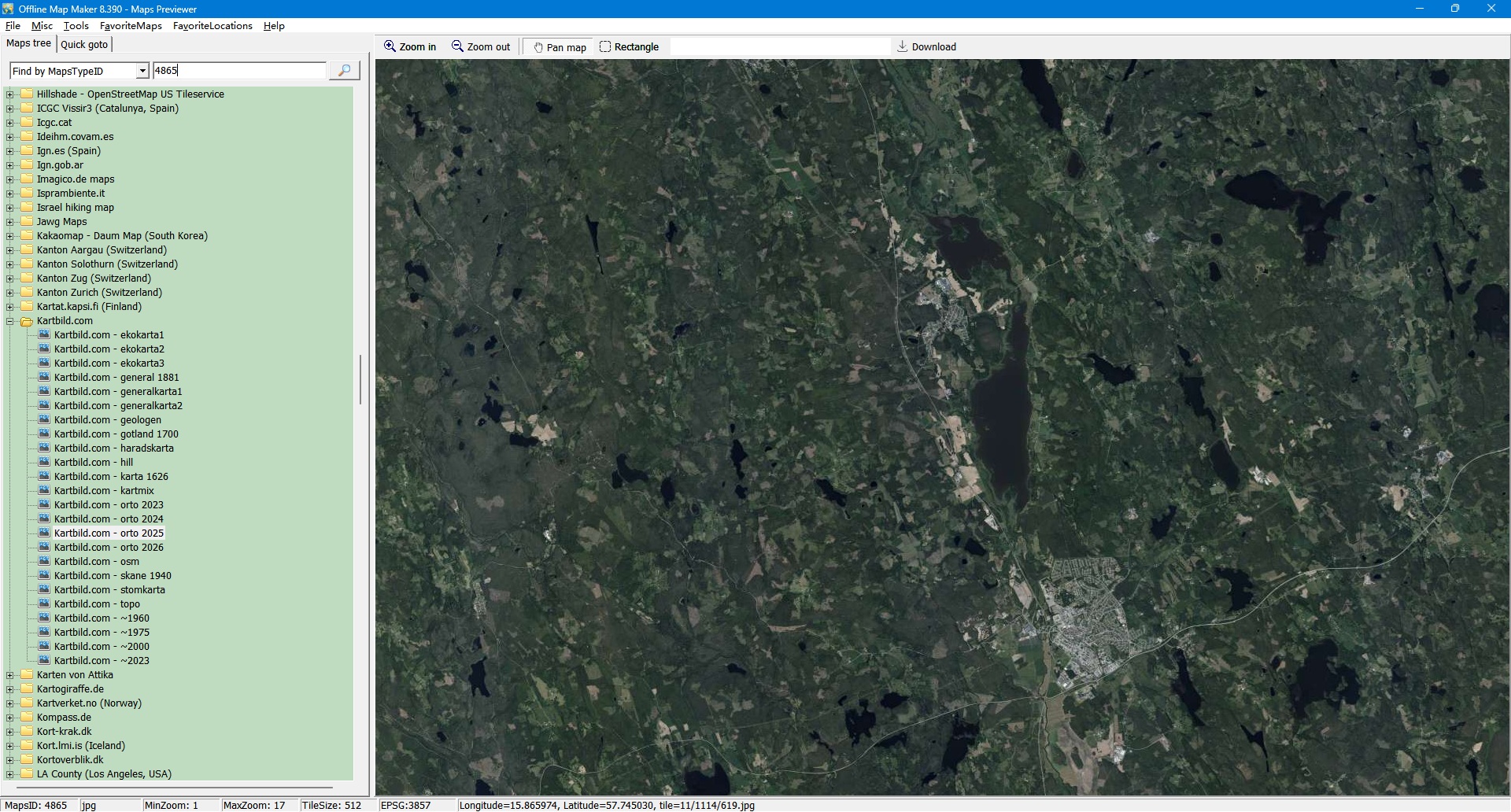Click the Kartbild.com hill map icon

click(x=44, y=462)
